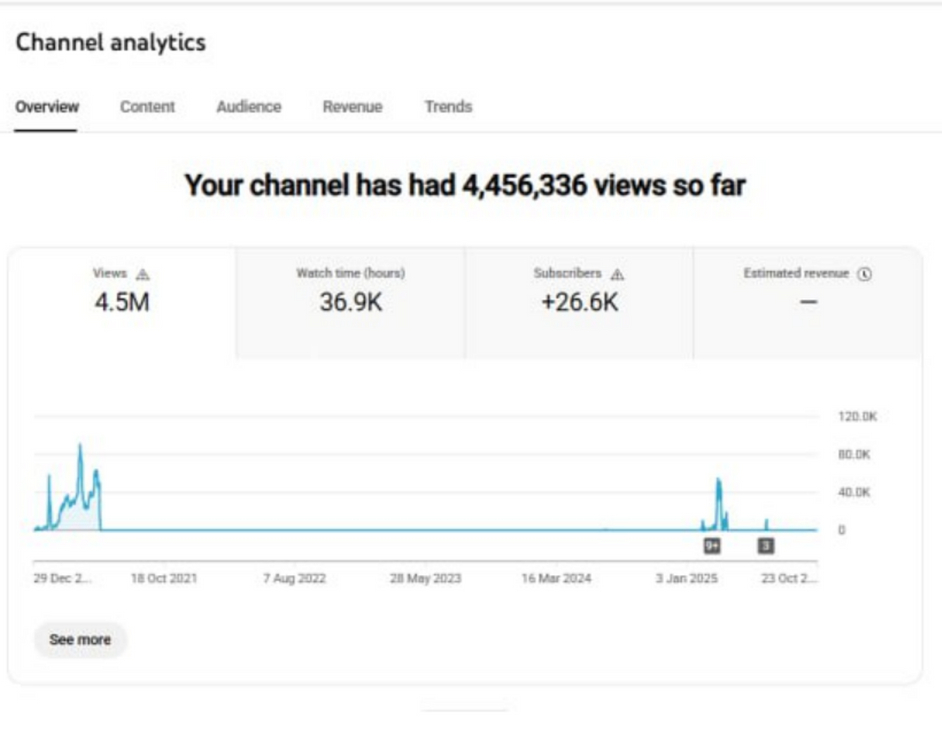The image size is (942, 750).
Task: Click the warning triangle beside Subscribers
Action: pos(617,274)
